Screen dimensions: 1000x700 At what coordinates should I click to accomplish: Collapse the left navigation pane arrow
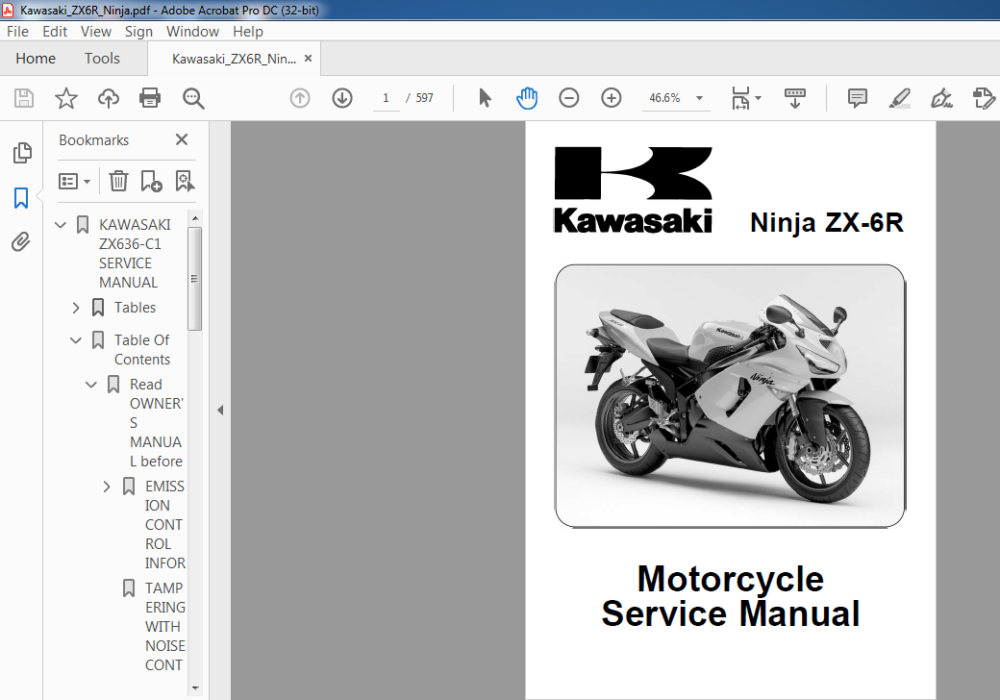click(x=221, y=410)
